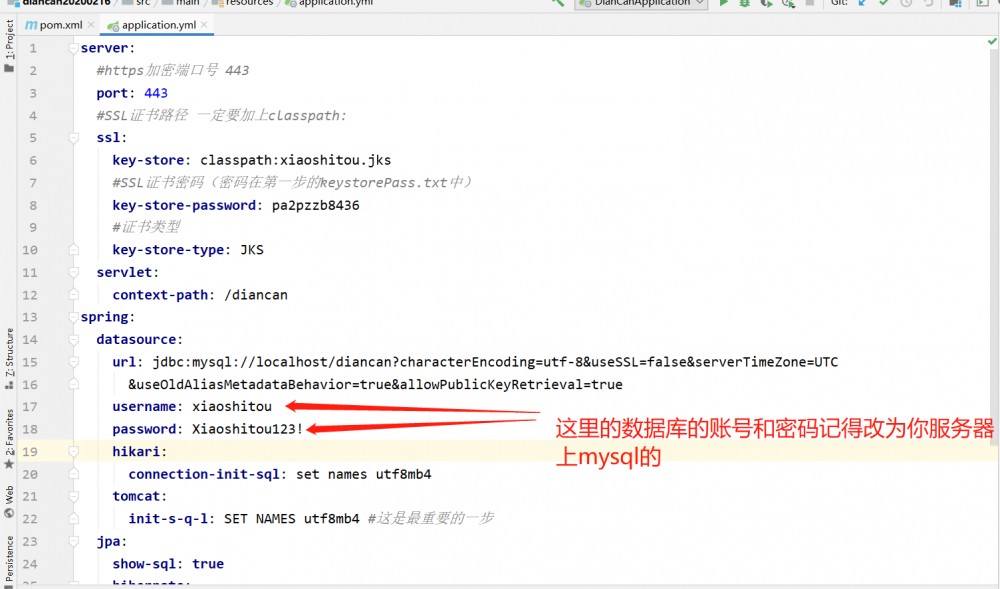The width and height of the screenshot is (1000, 589).
Task: Click the Search Everywhere magnifier icon
Action: click(556, 4)
